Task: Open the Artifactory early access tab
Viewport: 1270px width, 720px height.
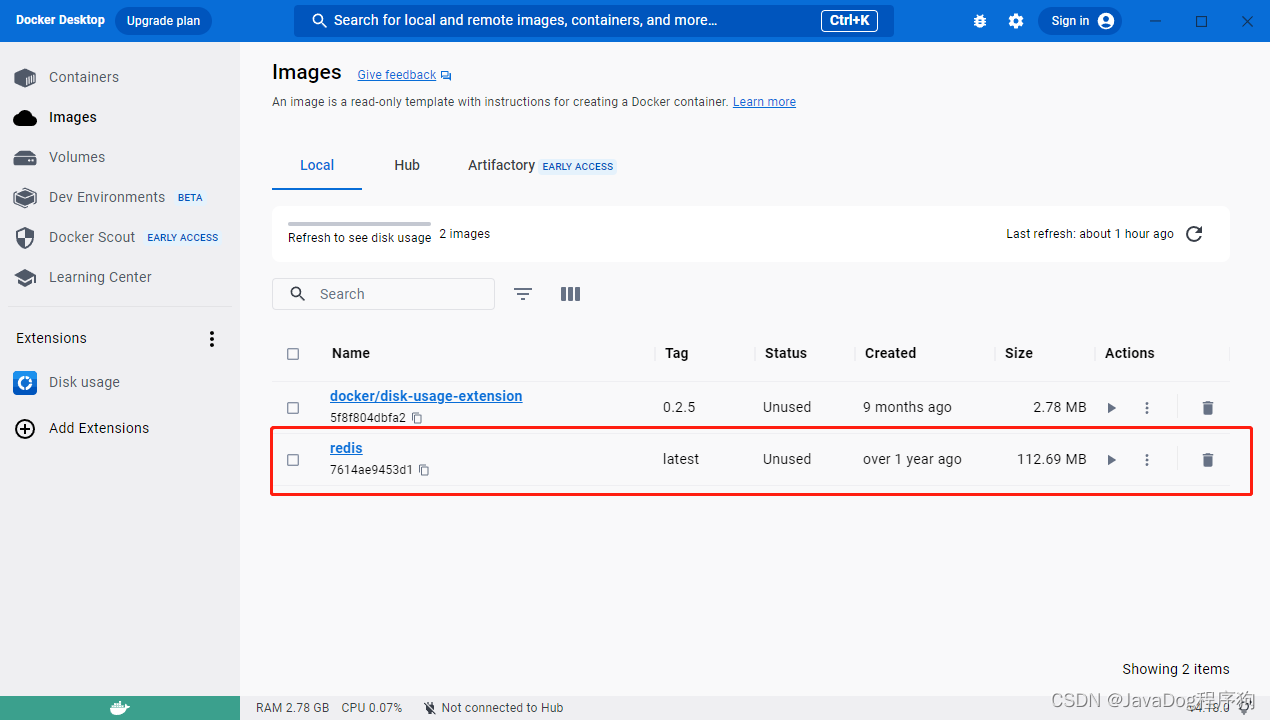Action: 501,165
